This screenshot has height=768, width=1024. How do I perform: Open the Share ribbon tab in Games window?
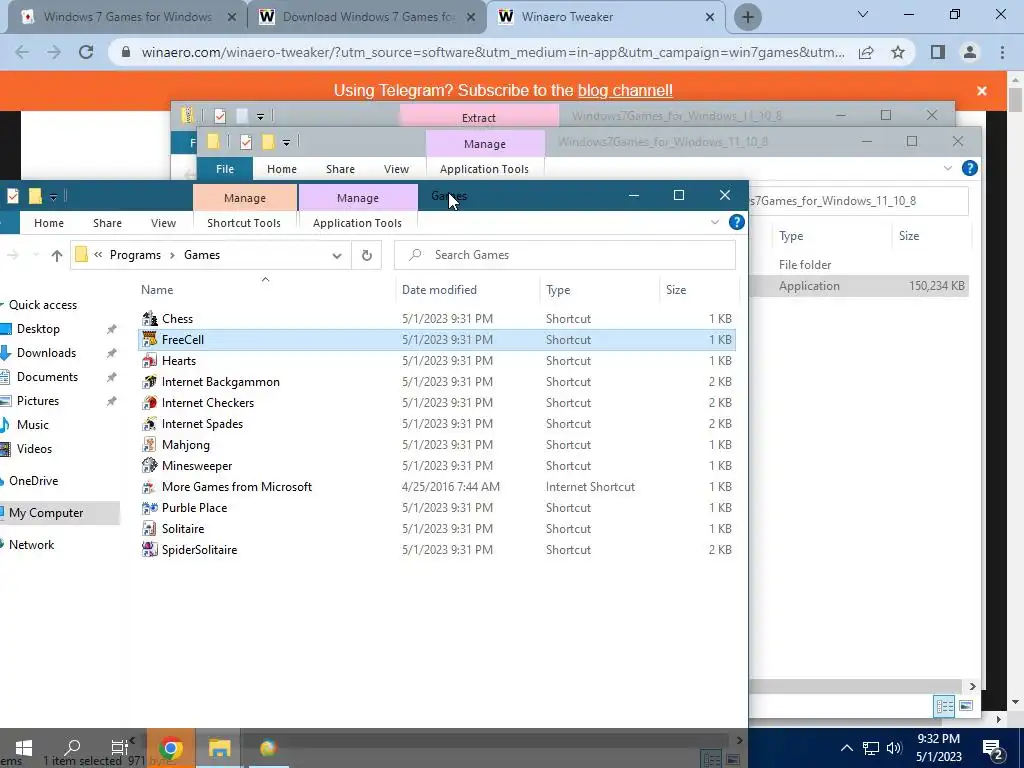click(x=107, y=223)
